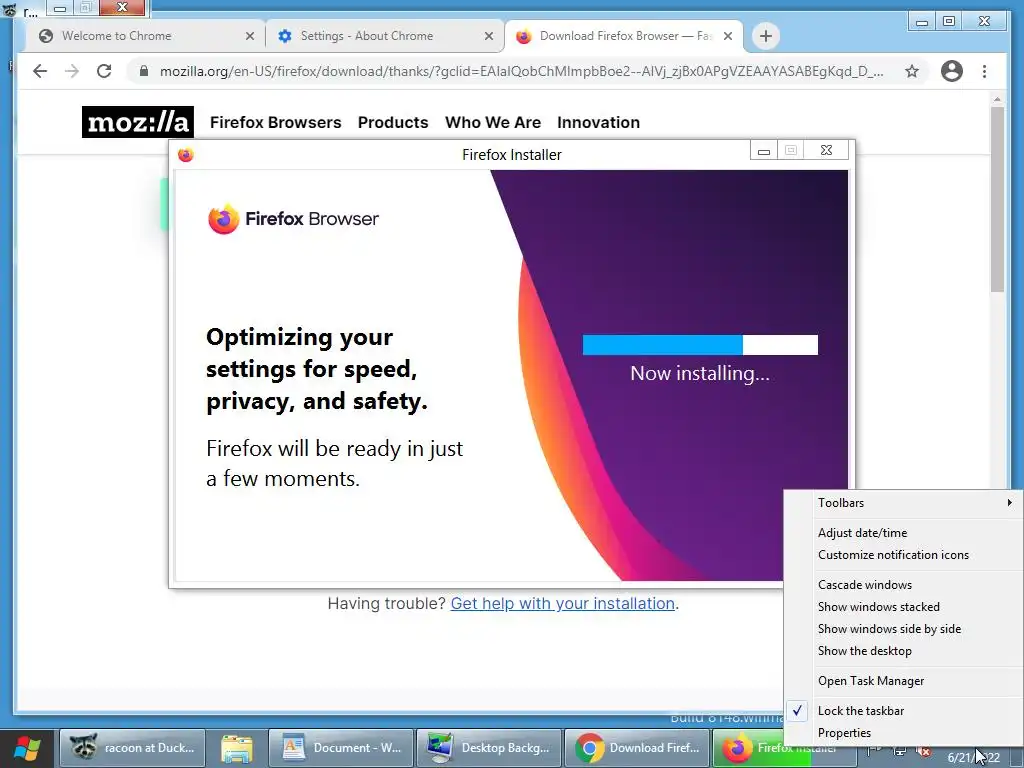This screenshot has height=768, width=1024.
Task: Choose Show windows side by side
Action: coord(904,629)
